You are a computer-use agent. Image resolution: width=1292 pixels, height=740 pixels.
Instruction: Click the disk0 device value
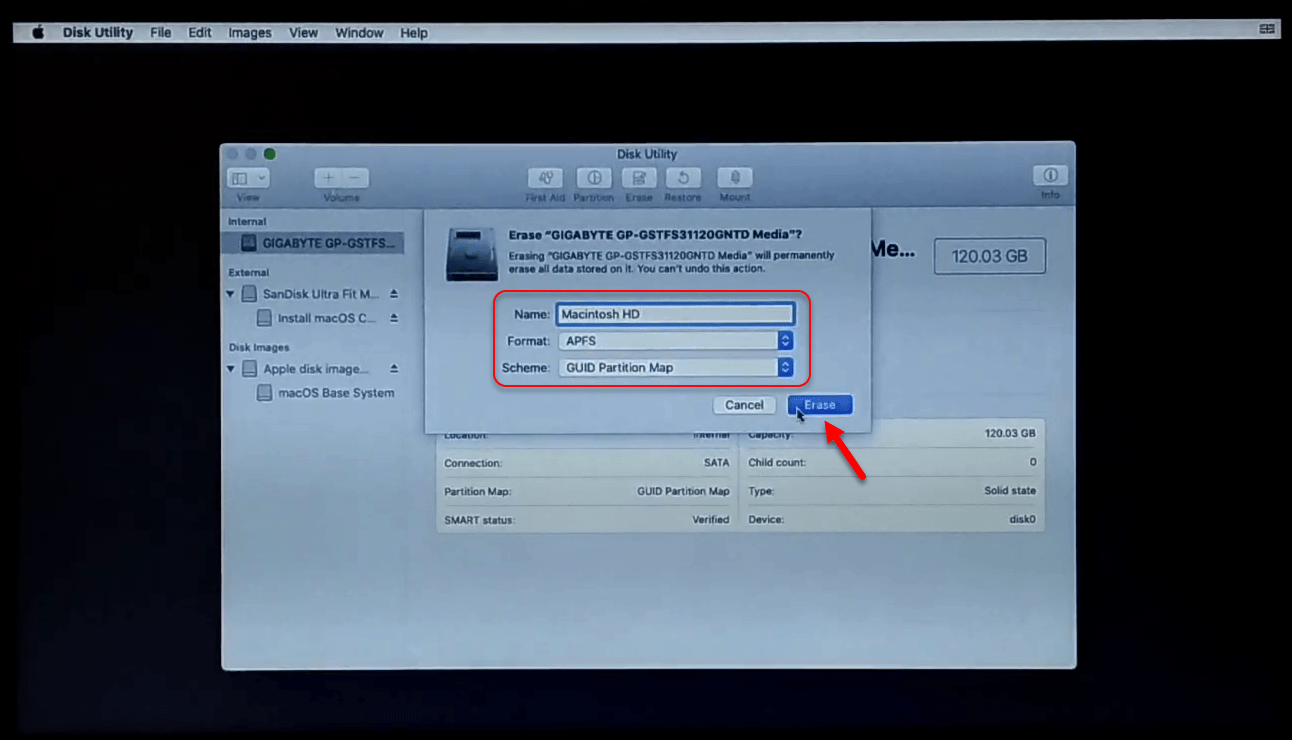(x=1022, y=520)
